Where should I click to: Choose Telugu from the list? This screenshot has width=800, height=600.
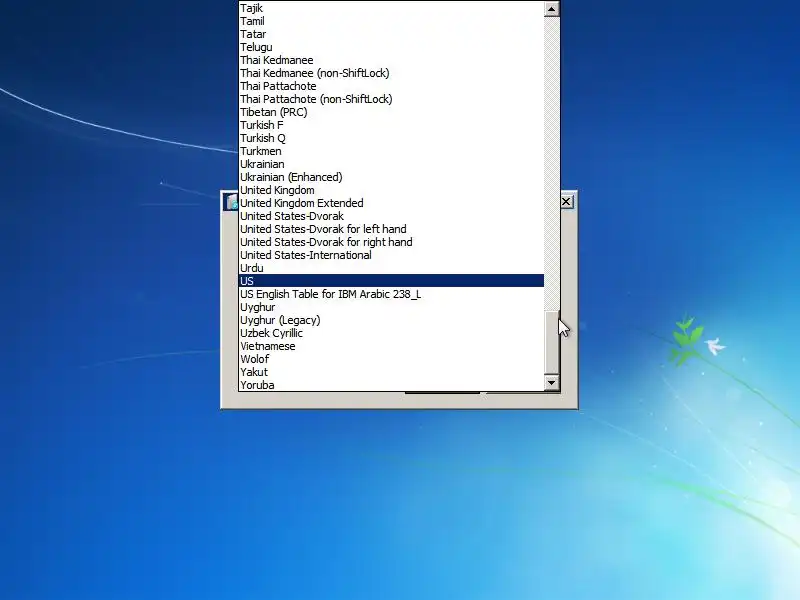click(391, 47)
